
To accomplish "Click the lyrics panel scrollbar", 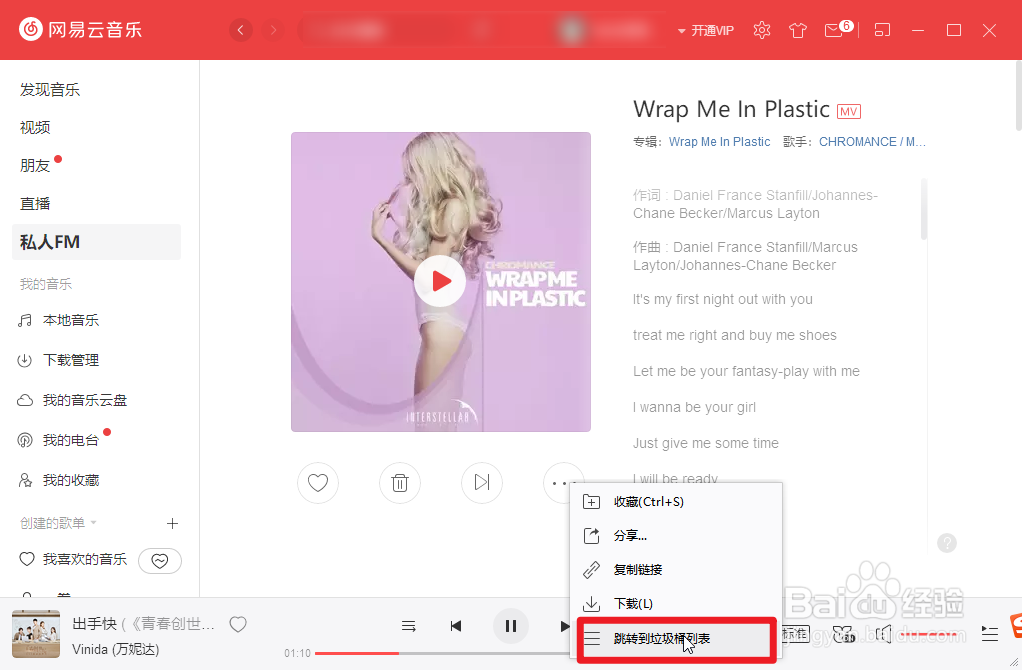I will pyautogui.click(x=924, y=210).
